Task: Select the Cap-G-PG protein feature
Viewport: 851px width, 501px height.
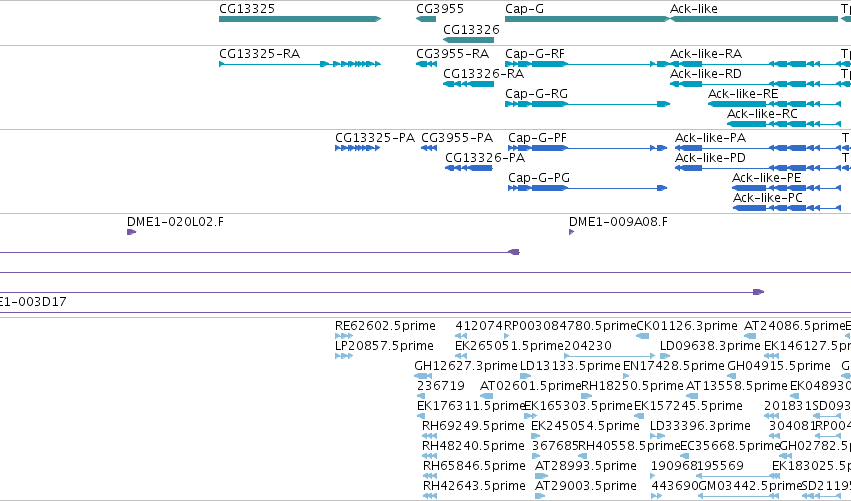Action: point(587,188)
